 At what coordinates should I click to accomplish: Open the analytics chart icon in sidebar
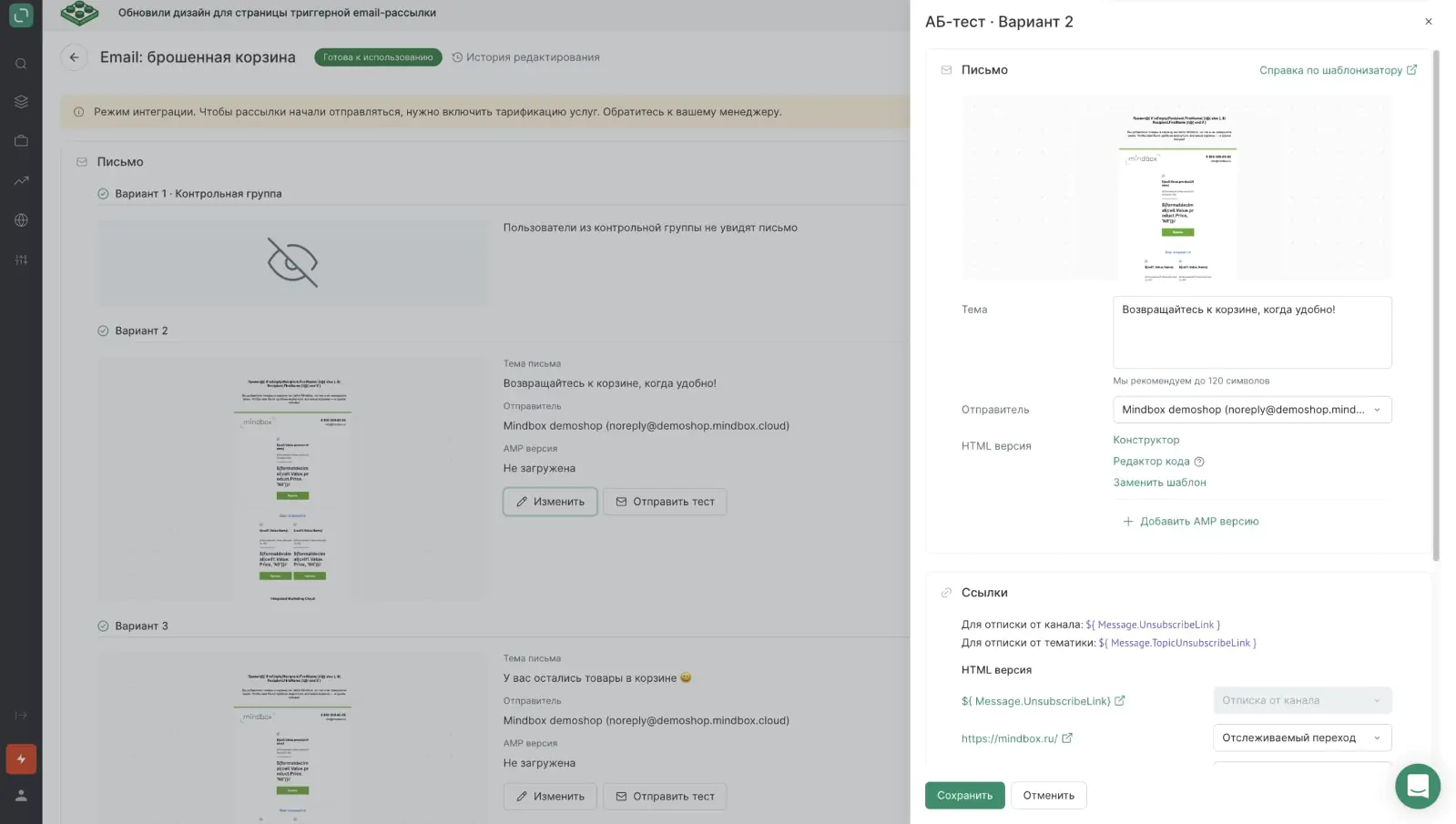[x=21, y=180]
